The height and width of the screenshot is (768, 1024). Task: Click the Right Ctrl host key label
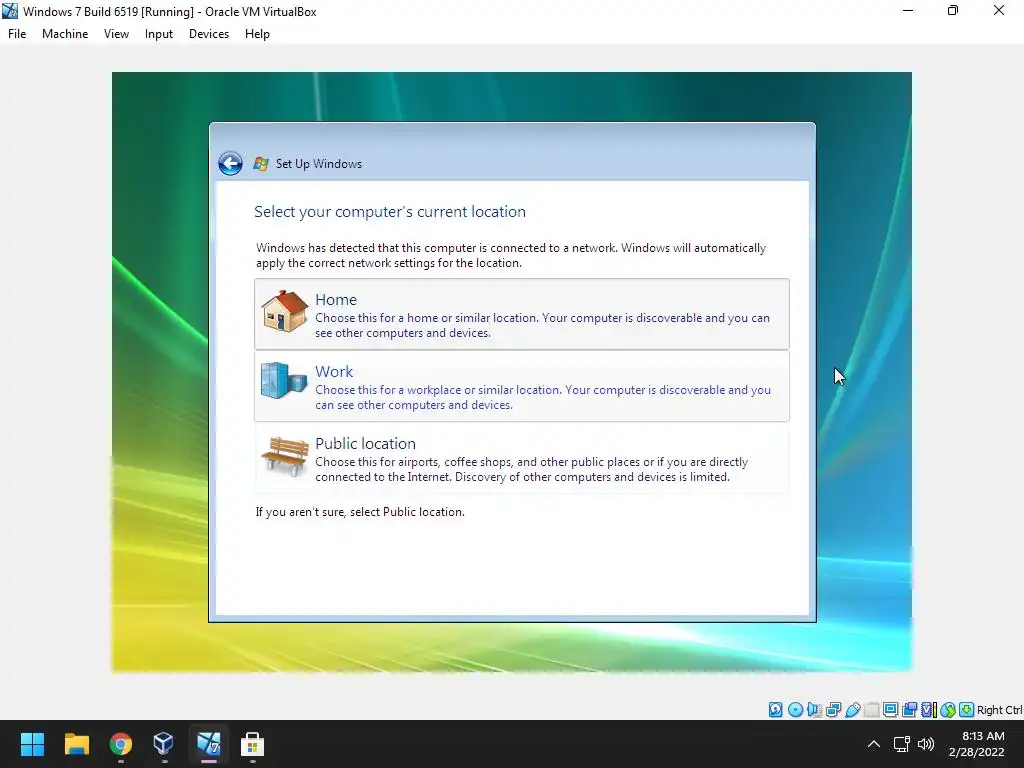1000,710
